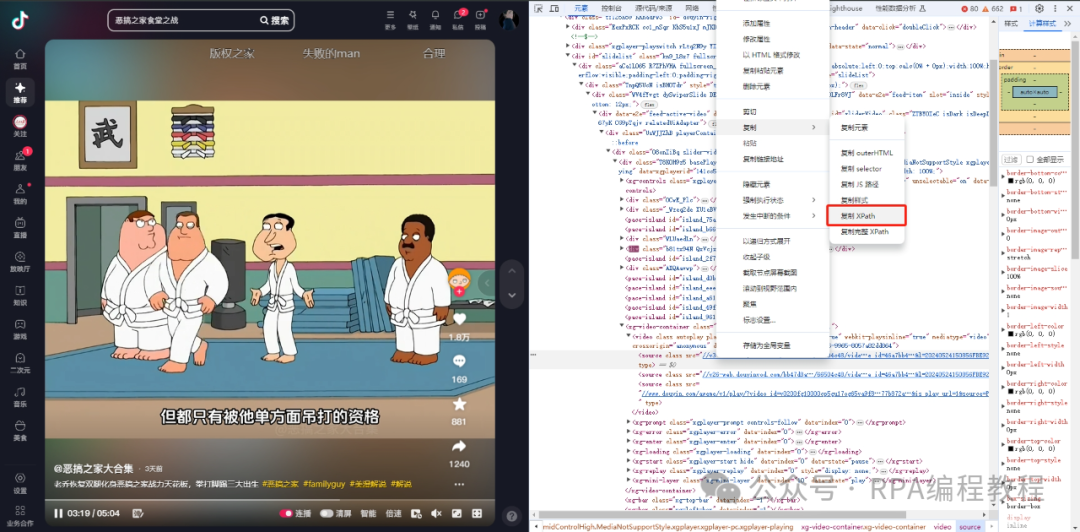1080x532 pixels.
Task: Toggle web fullscreen in the player
Action: tap(456, 513)
